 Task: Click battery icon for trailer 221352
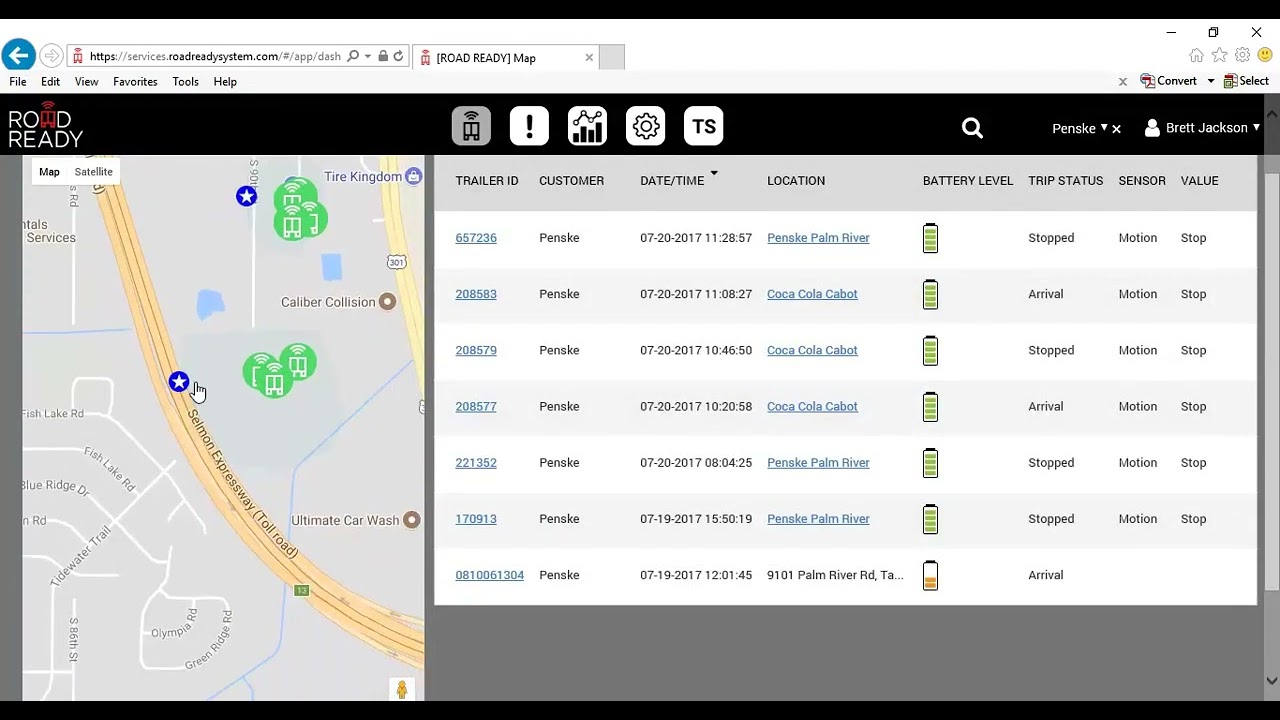coord(930,462)
